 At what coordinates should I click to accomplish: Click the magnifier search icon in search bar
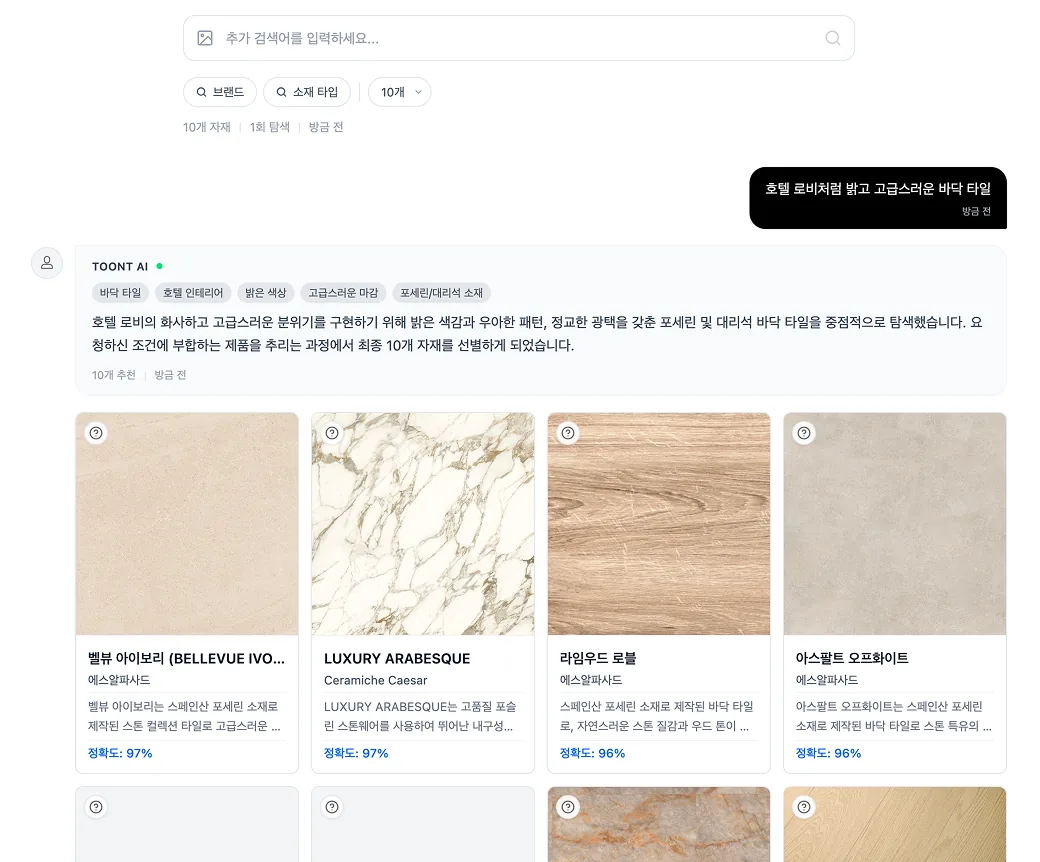[x=832, y=38]
